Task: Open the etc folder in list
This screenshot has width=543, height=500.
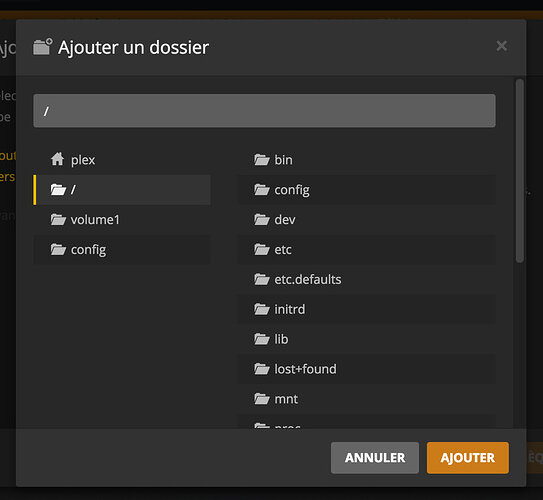Action: point(366,249)
